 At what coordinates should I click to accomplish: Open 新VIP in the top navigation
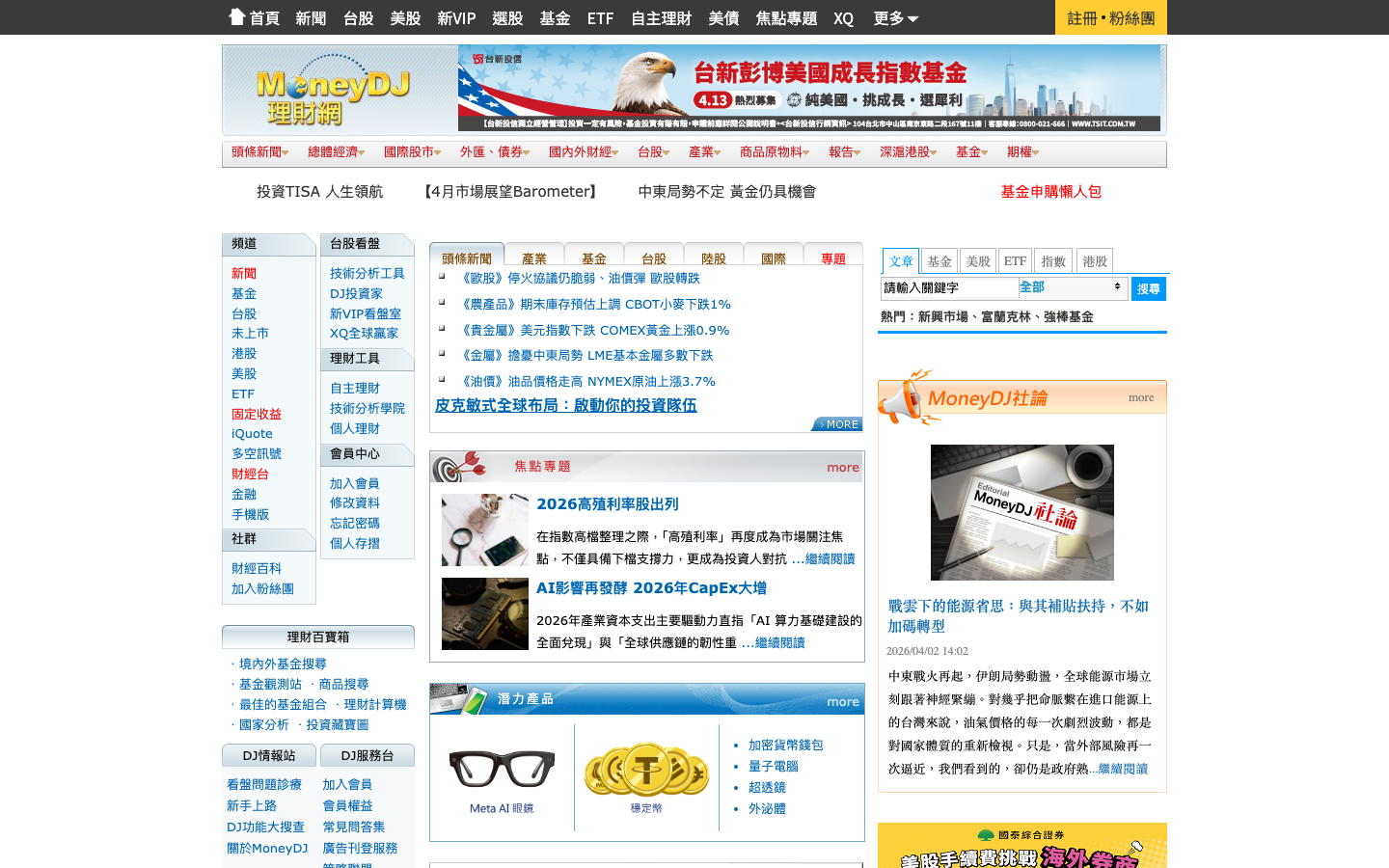(x=456, y=18)
